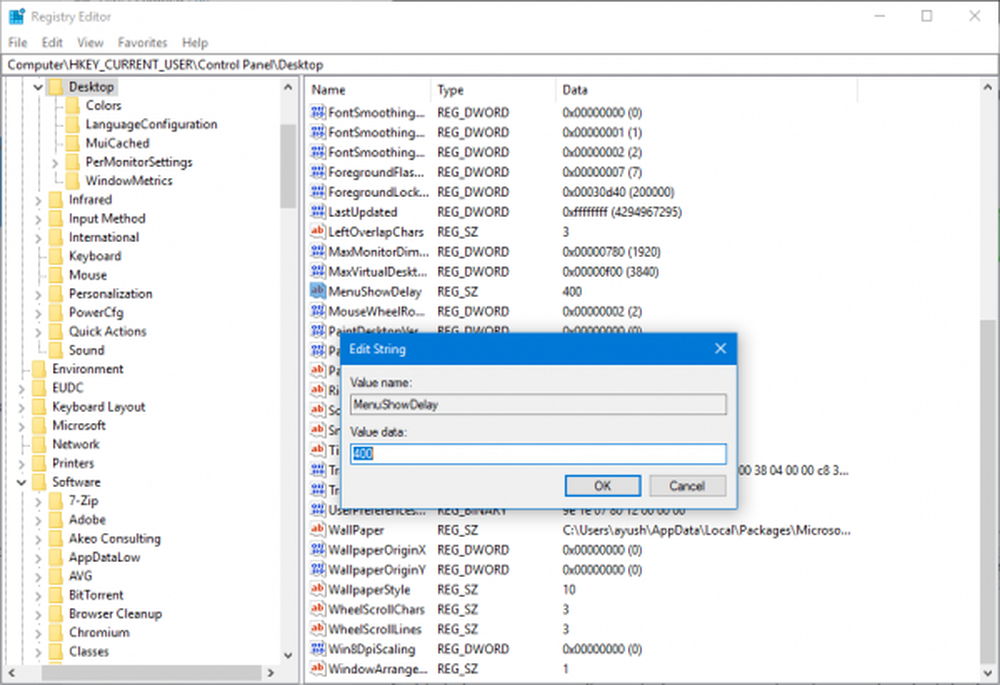1000x685 pixels.
Task: Confirm the Edit String dialog with OK
Action: point(603,486)
